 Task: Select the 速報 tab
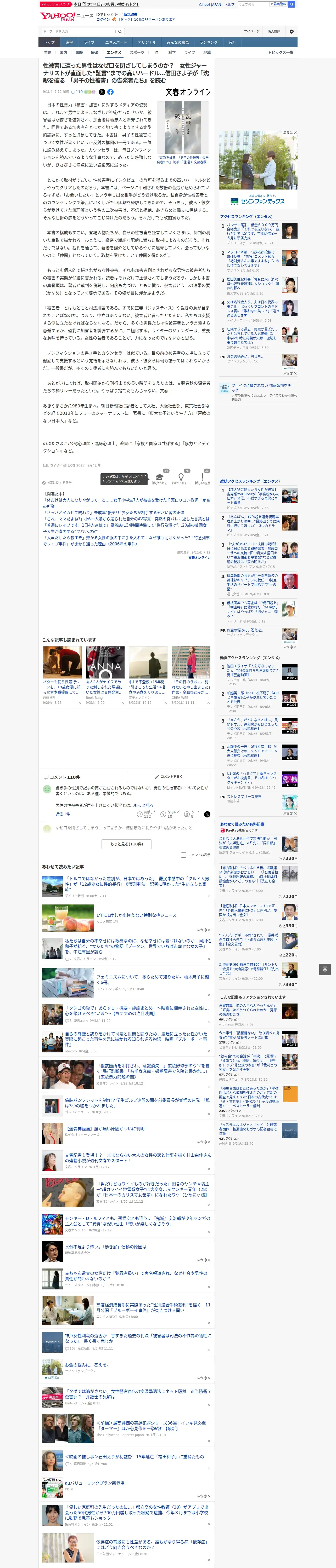69,43
